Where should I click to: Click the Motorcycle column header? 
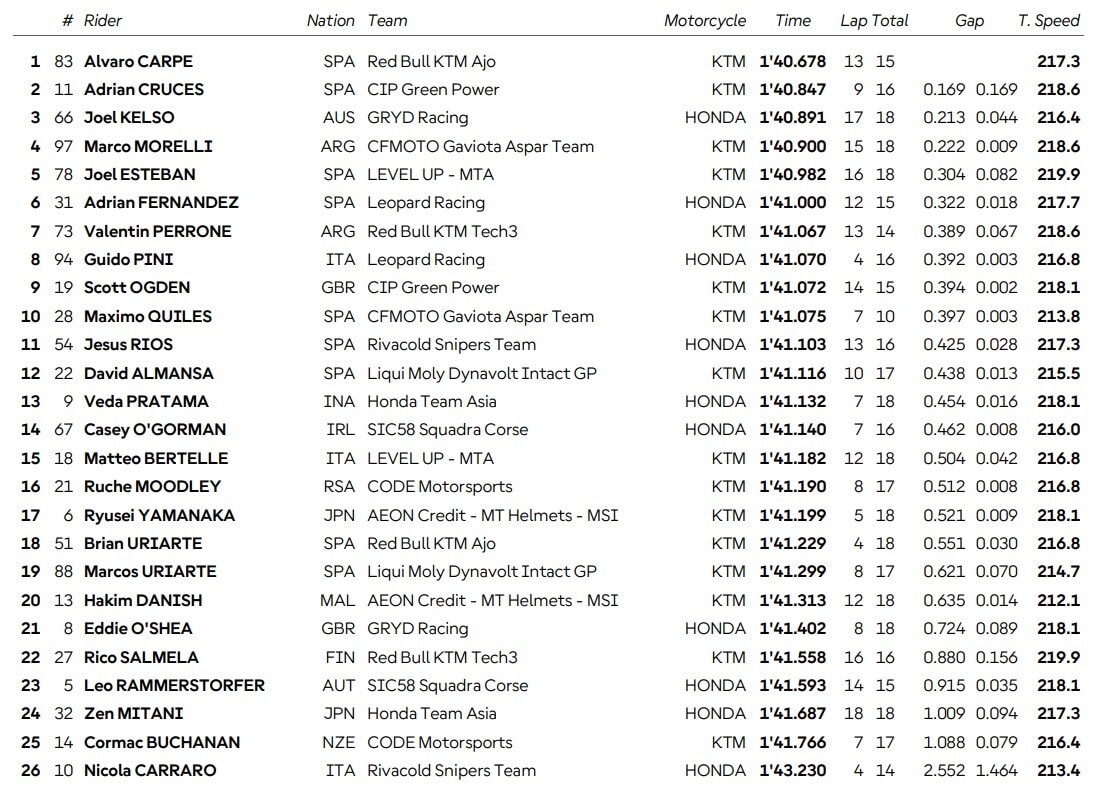pyautogui.click(x=705, y=20)
